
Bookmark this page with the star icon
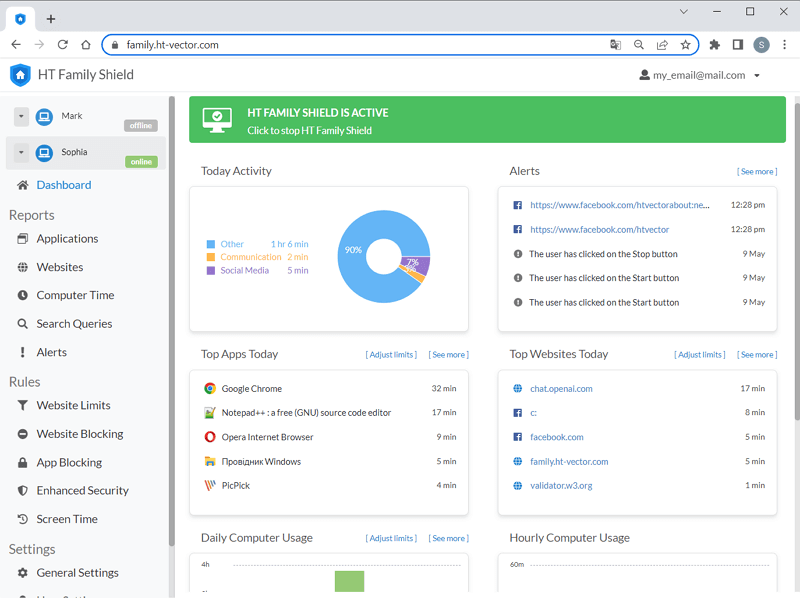[x=685, y=45]
